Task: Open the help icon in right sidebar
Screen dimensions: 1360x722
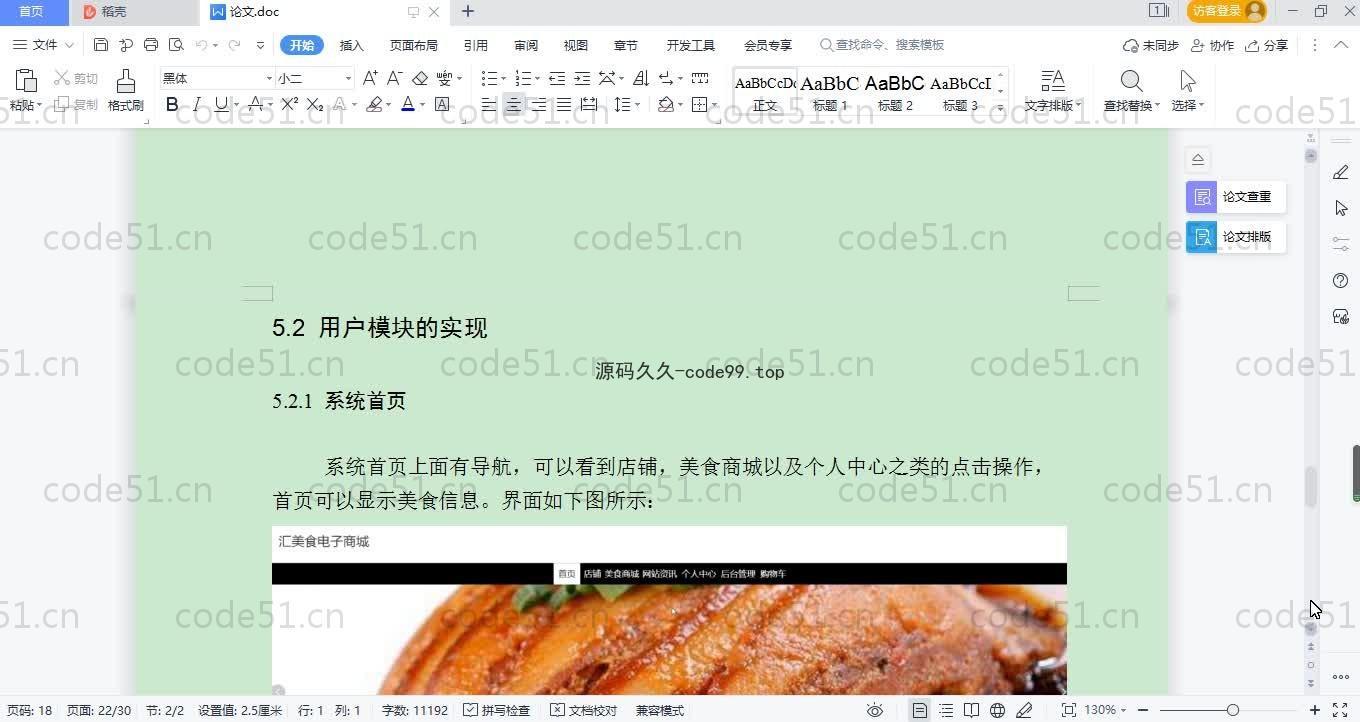Action: click(1341, 281)
